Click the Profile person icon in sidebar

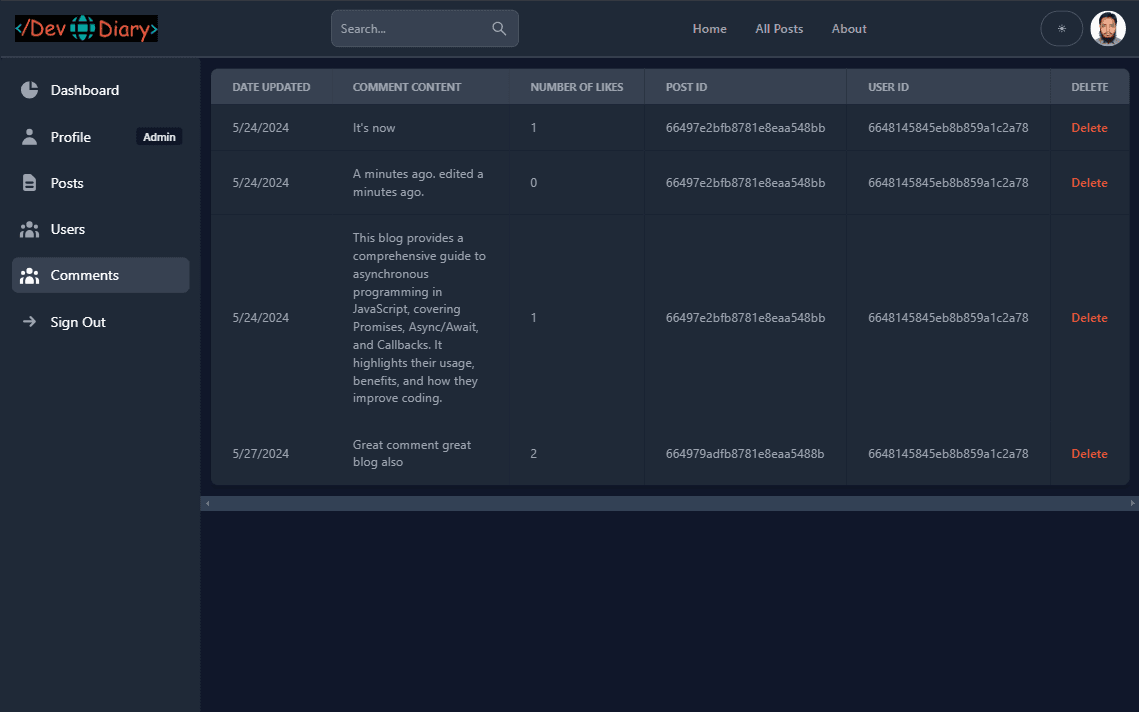pyautogui.click(x=30, y=137)
